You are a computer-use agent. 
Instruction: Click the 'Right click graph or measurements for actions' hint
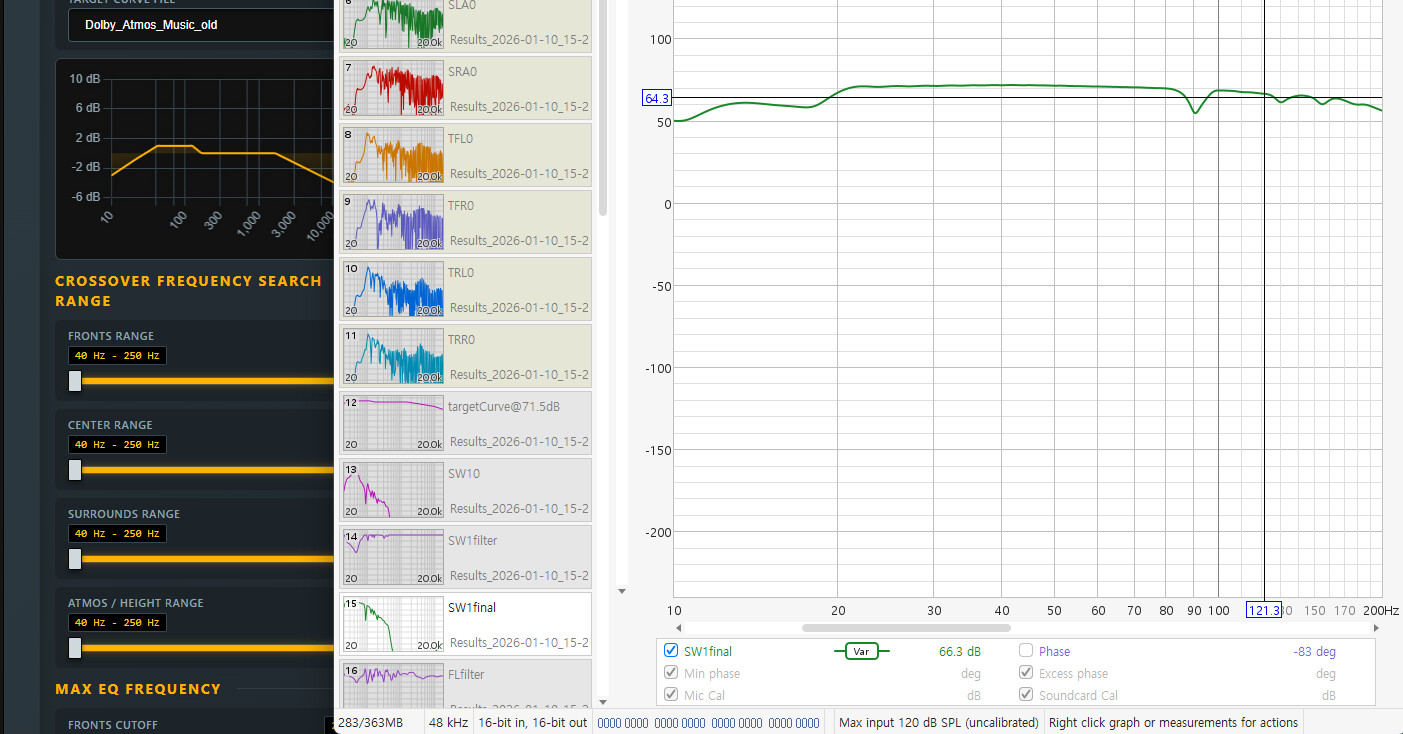pos(1174,723)
